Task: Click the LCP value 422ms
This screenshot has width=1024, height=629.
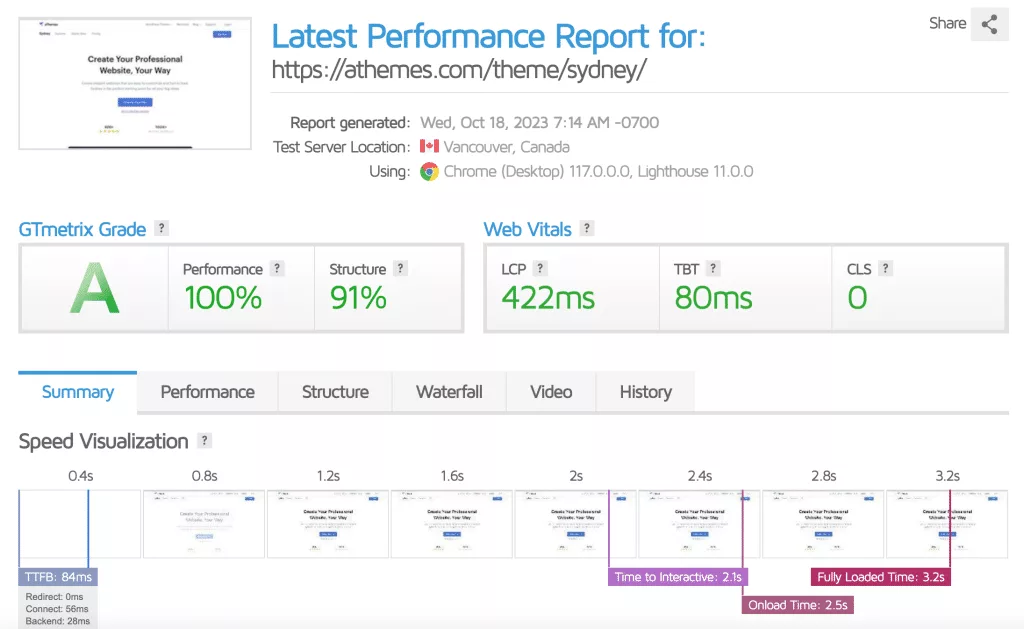Action: (x=548, y=298)
